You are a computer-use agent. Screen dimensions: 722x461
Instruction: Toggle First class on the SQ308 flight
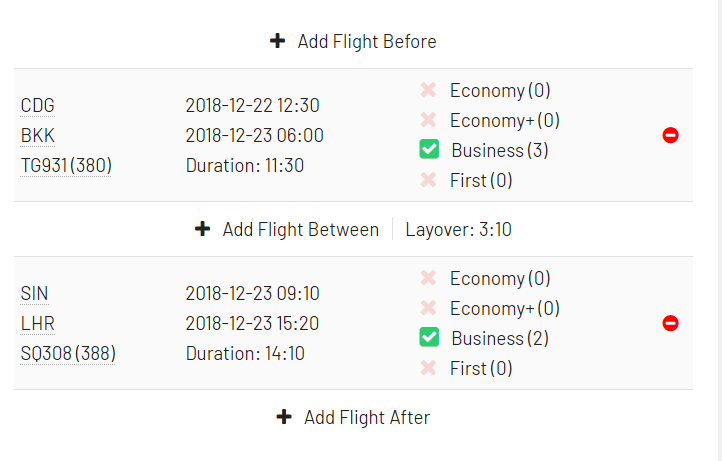[x=428, y=368]
